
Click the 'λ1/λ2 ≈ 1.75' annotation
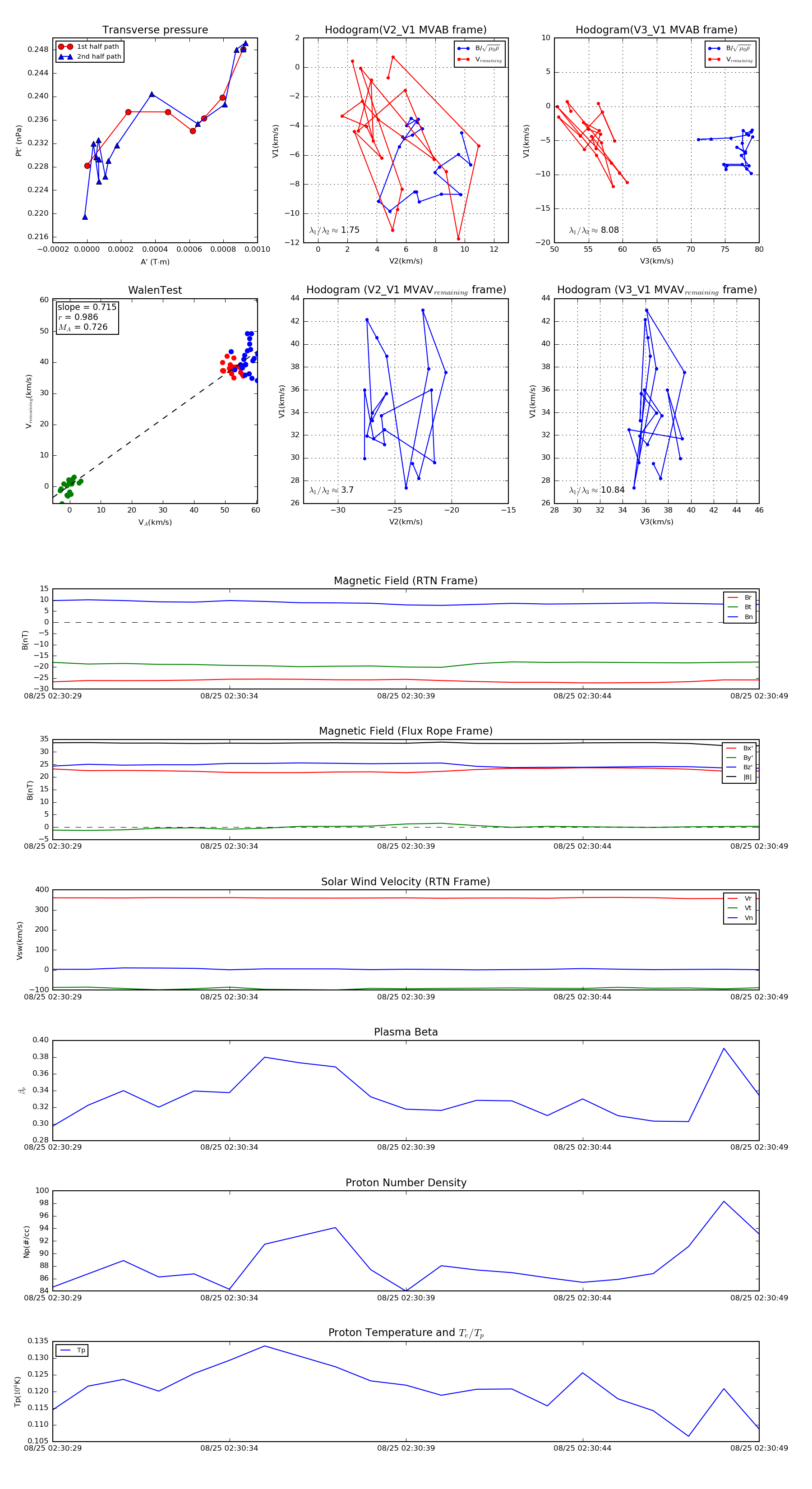334,230
